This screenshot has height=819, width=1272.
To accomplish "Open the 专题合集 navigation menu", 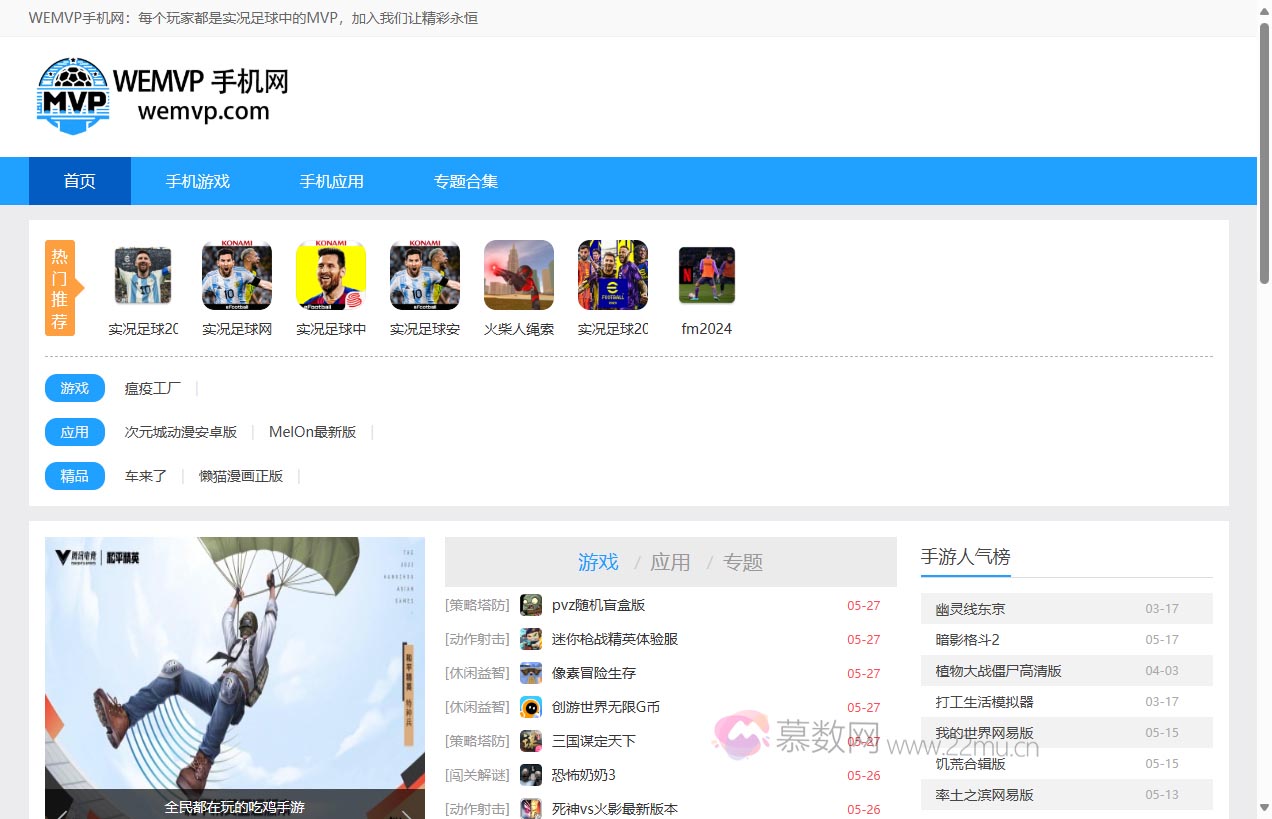I will point(465,181).
